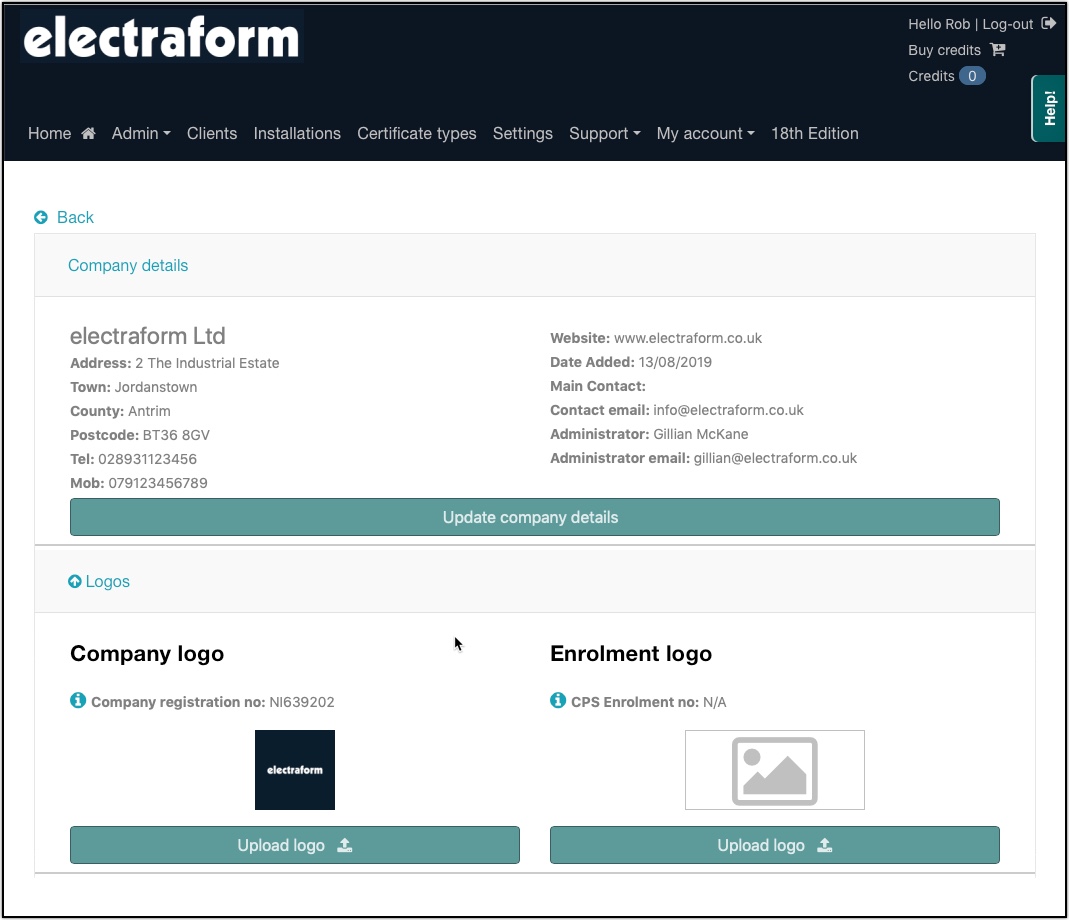Click the Buy credits cart icon
Screen dimensions: 1069x920
click(997, 50)
